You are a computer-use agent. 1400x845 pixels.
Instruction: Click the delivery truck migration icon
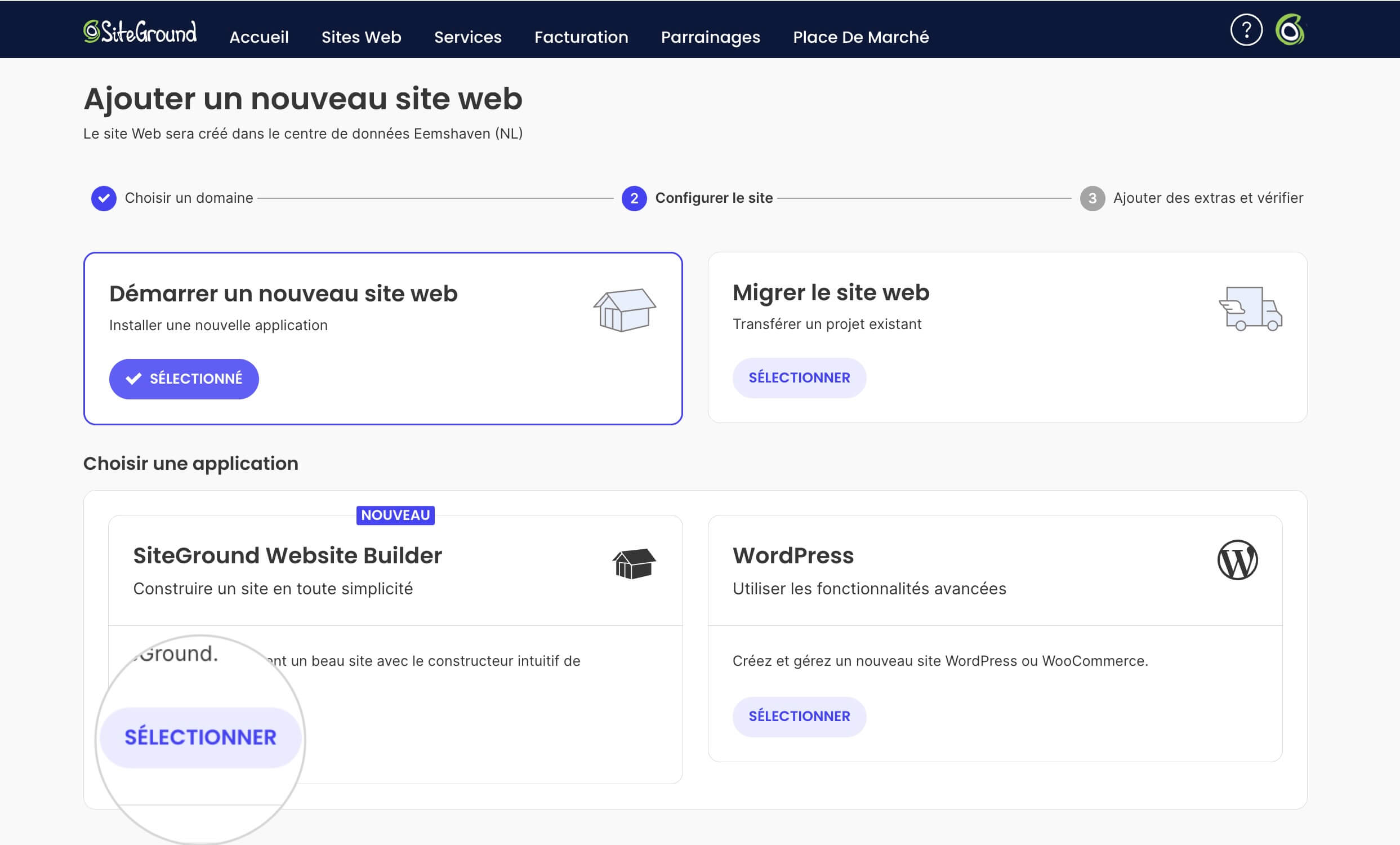pos(1250,309)
